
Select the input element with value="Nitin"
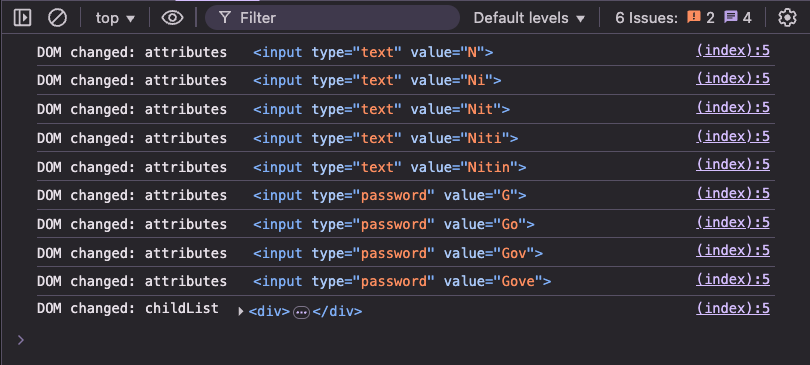(x=390, y=167)
